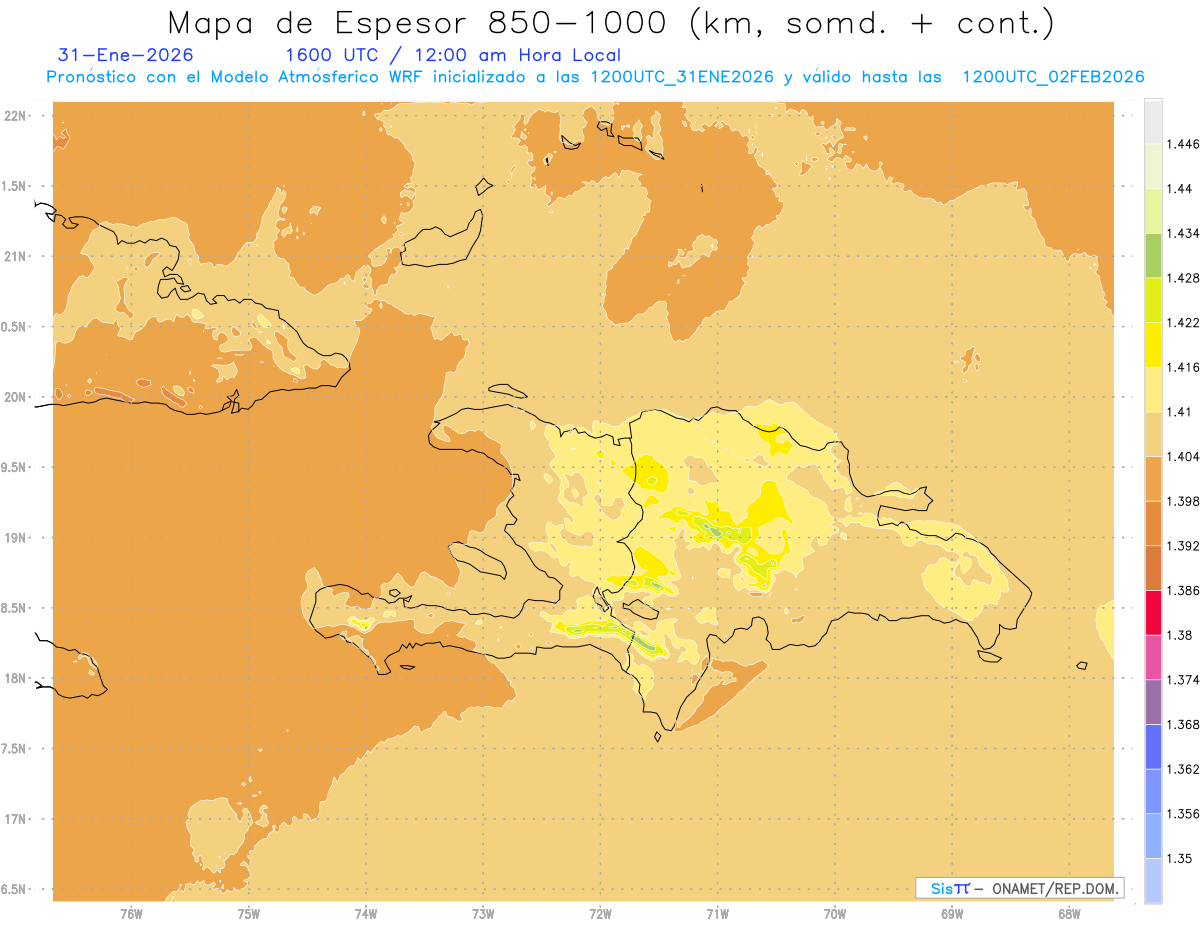Click the '20N' latitude label

coord(17,397)
